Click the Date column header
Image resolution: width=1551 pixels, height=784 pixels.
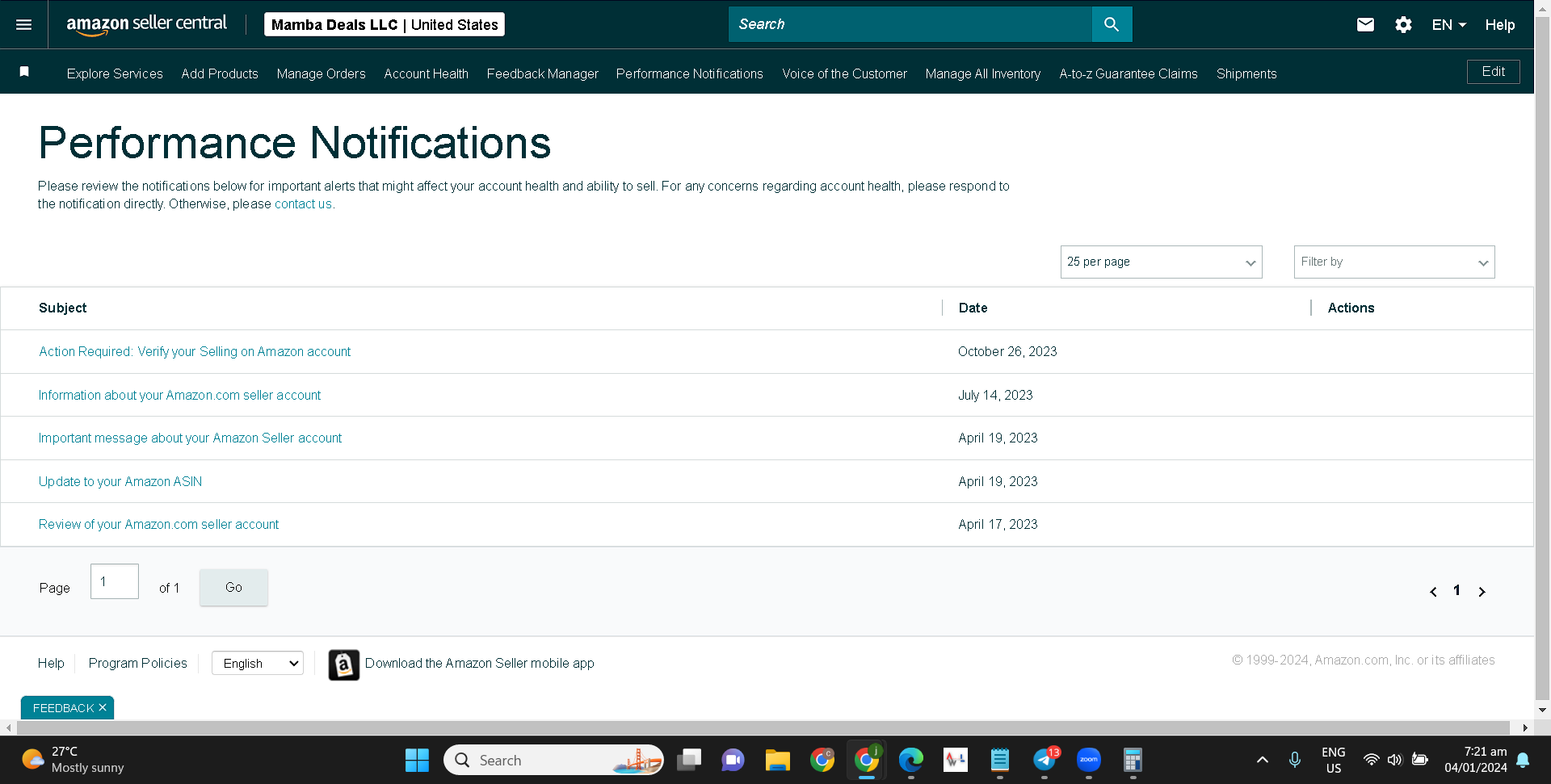(x=973, y=308)
